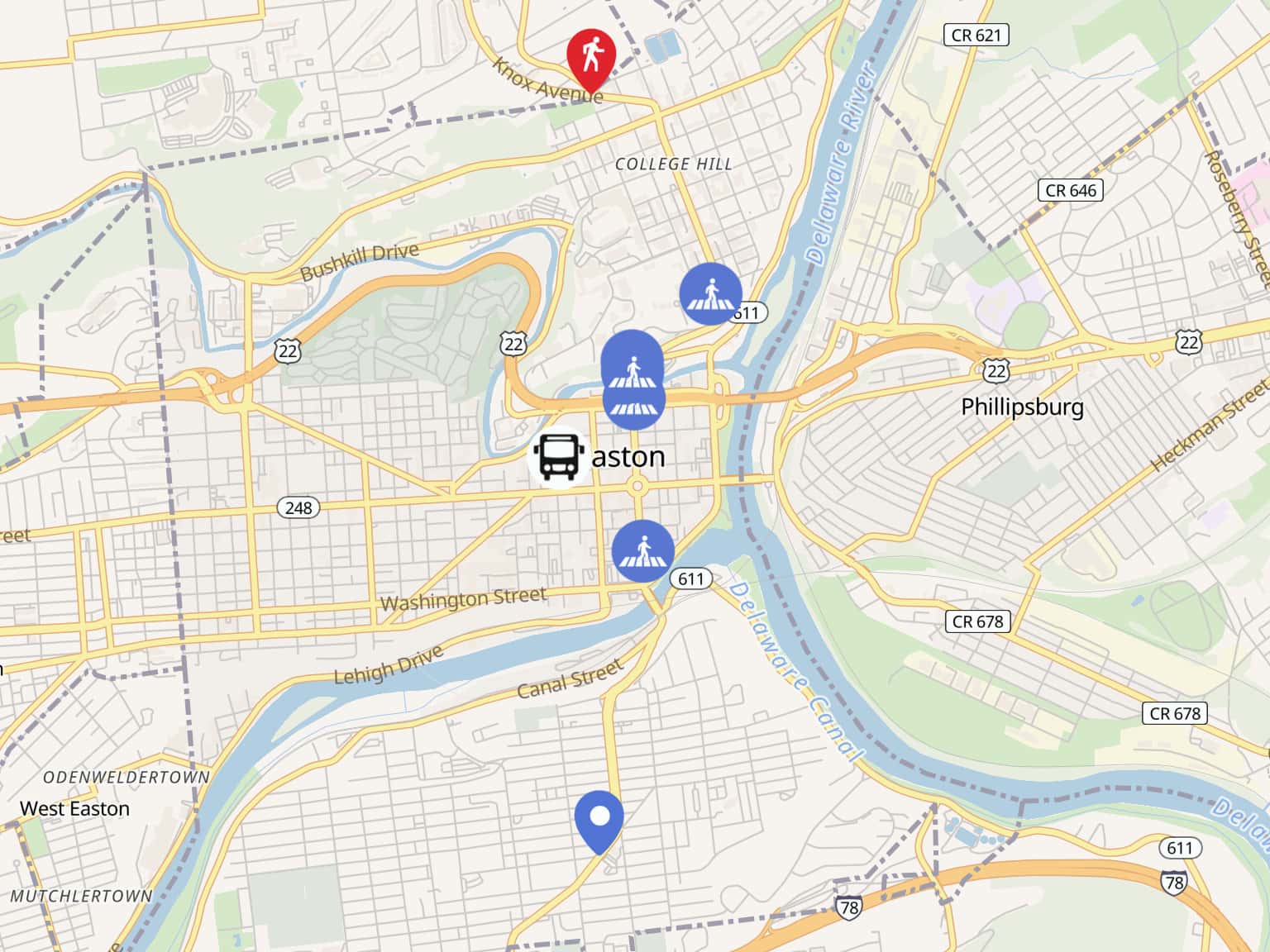Click the CR 621 road label
This screenshot has height=952, width=1270.
(x=976, y=35)
